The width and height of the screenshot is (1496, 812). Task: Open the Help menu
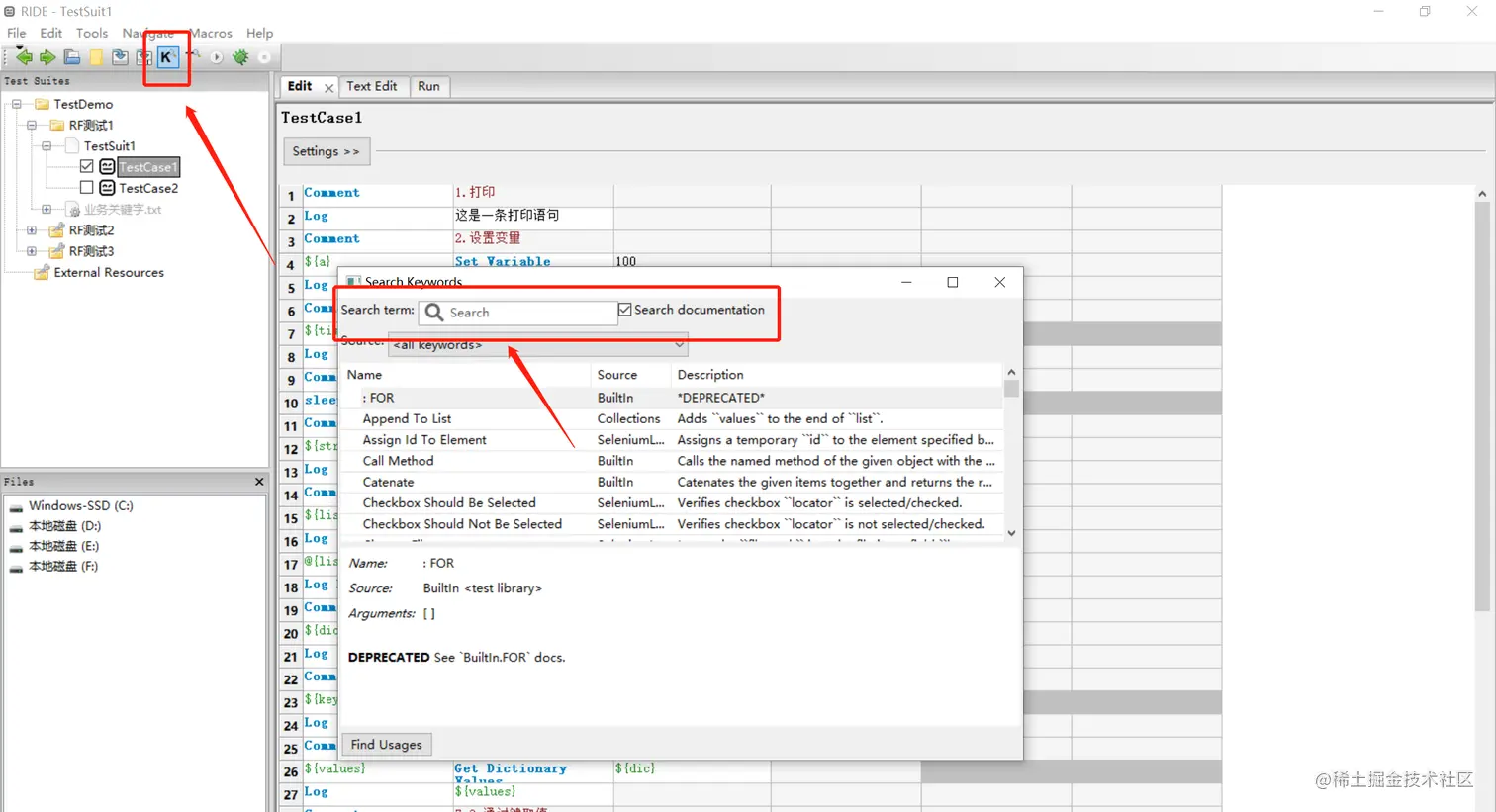(259, 33)
